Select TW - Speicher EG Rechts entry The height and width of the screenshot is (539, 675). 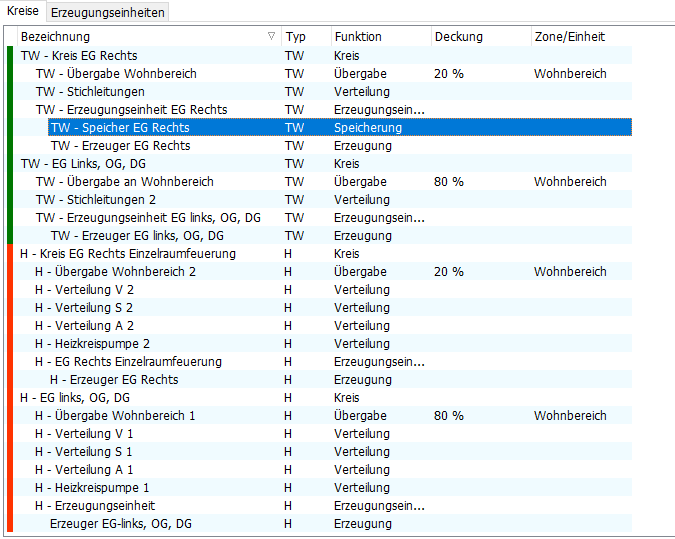click(x=120, y=128)
